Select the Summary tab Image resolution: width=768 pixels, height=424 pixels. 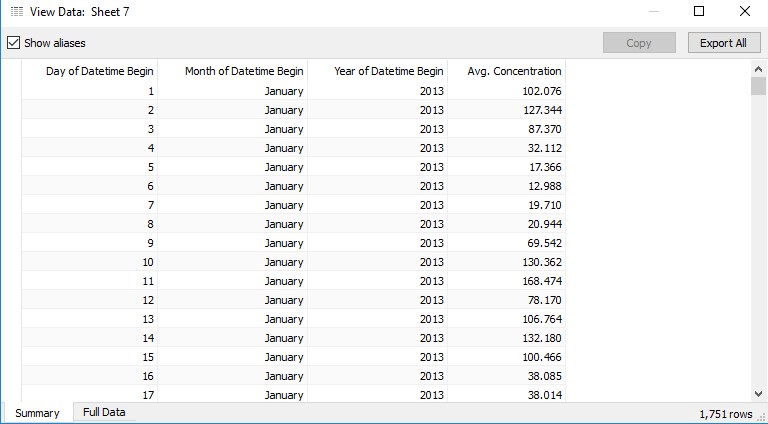(37, 413)
